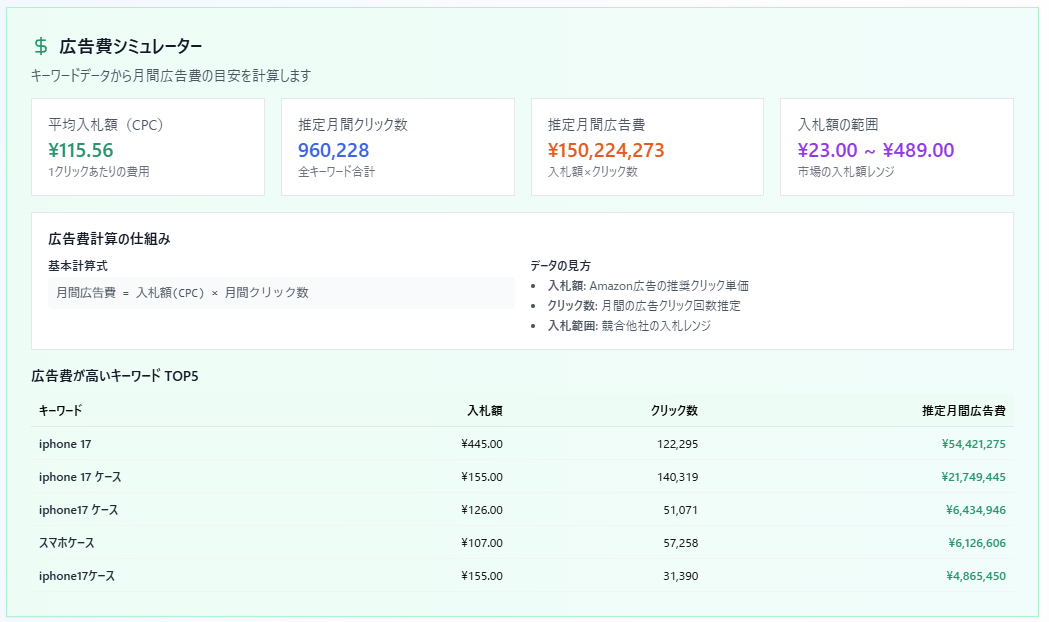Click the ¥54,421,275 cost in the table
1049x622 pixels.
[973, 444]
